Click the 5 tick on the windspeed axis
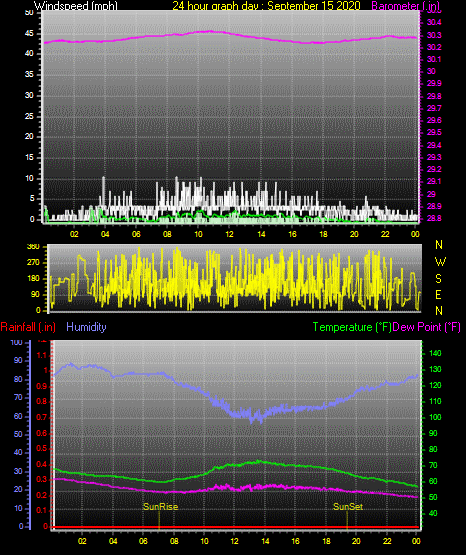Screen dimensions: 466x555 click(x=32, y=199)
